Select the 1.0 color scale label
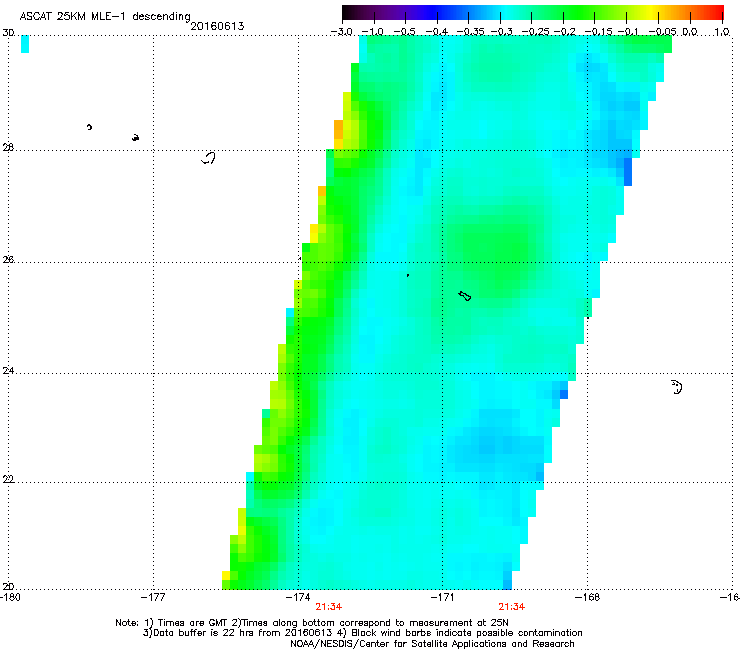Image resolution: width=740 pixels, height=650 pixels. coord(722,32)
